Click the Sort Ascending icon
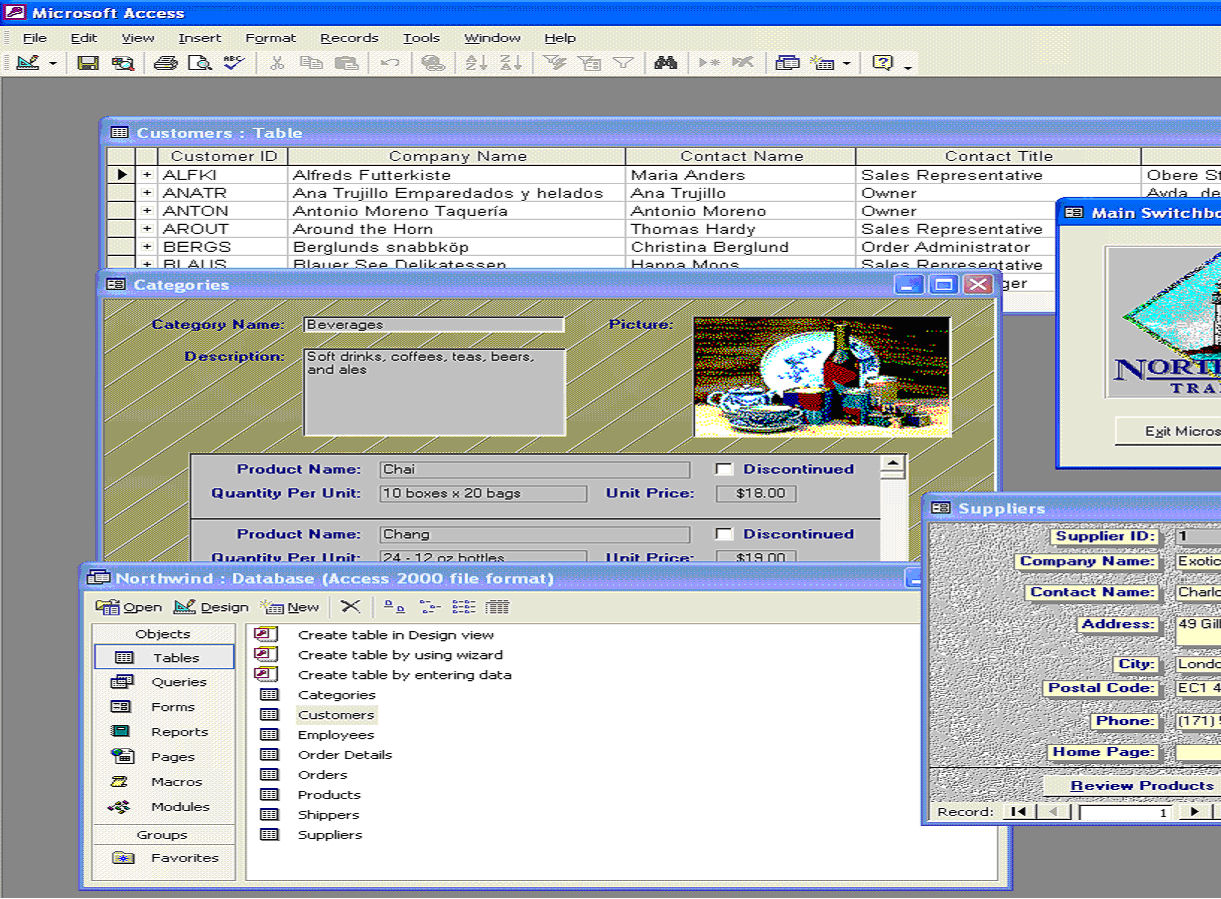This screenshot has width=1221, height=899. point(477,63)
